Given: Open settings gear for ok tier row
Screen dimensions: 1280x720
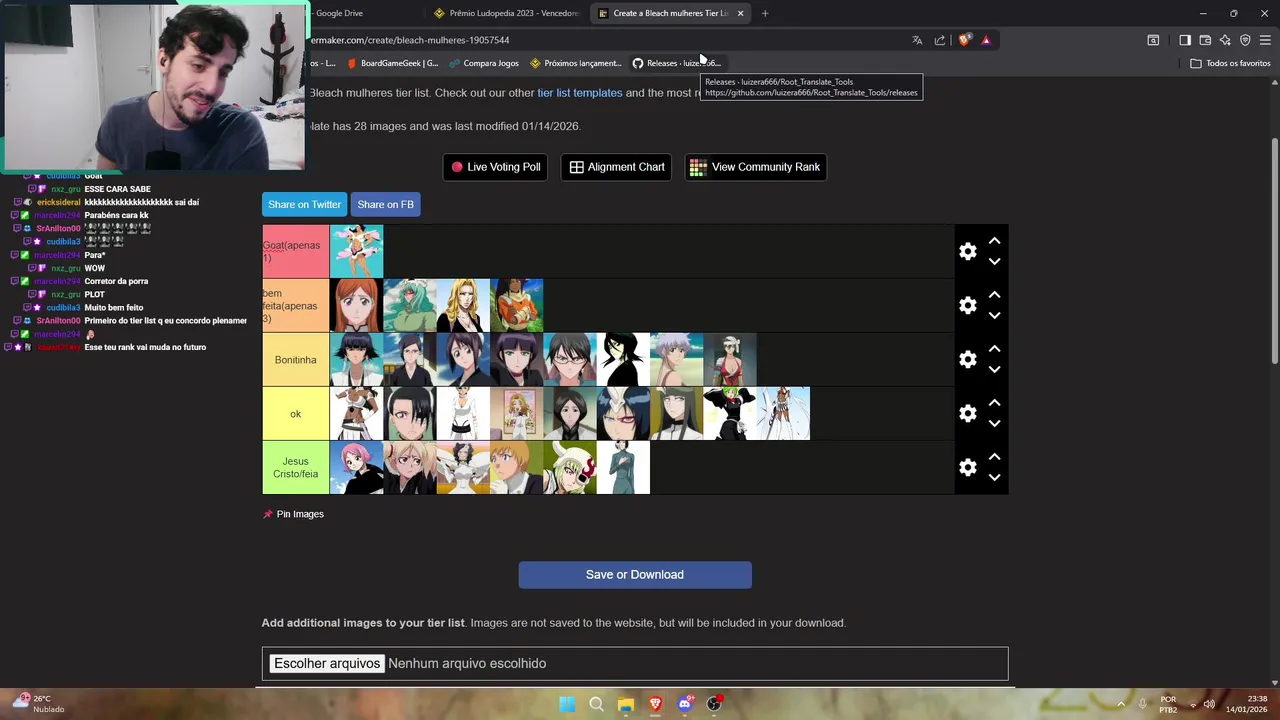Looking at the screenshot, I should 967,413.
